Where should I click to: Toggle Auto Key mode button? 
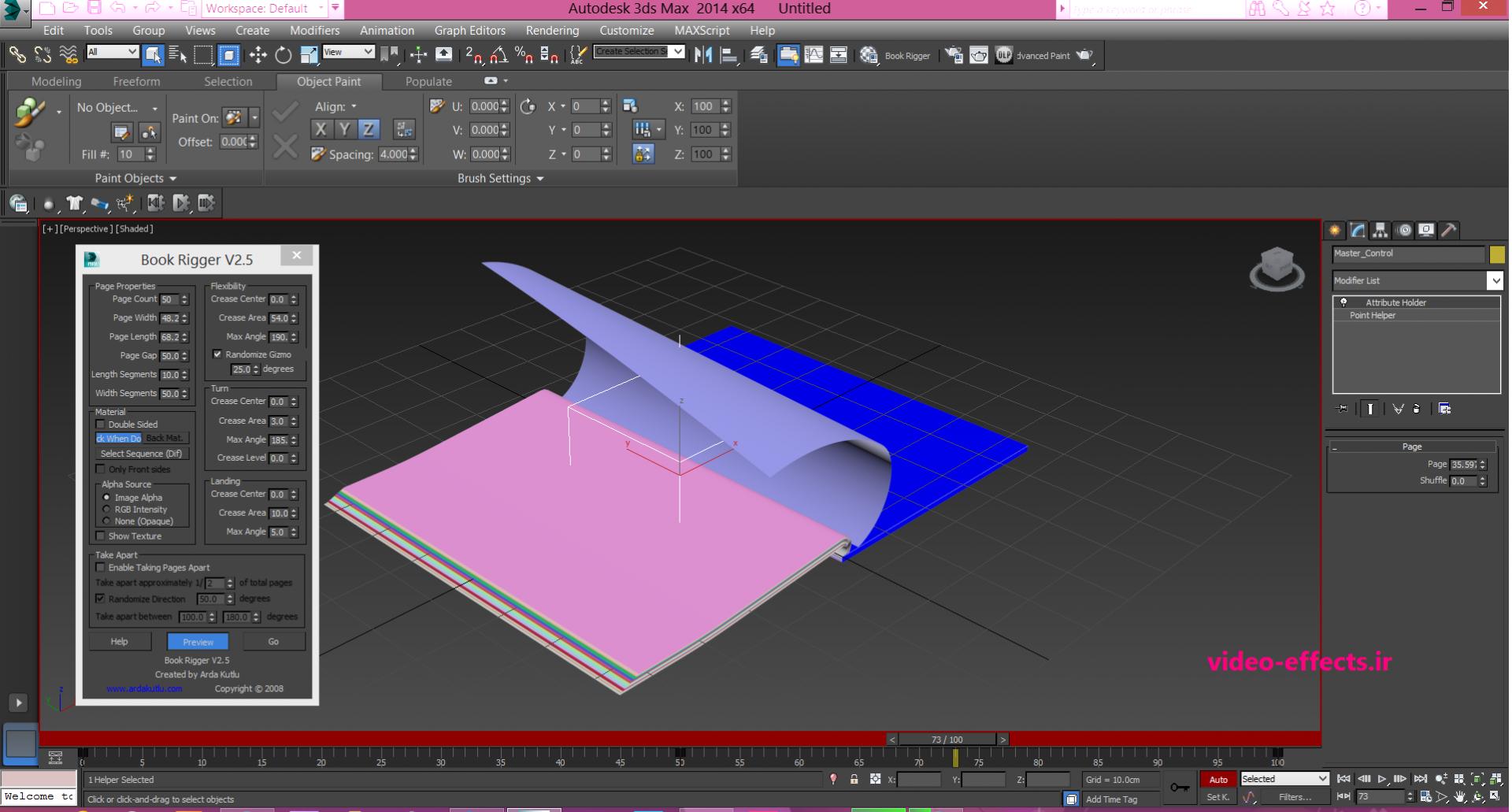1218,780
